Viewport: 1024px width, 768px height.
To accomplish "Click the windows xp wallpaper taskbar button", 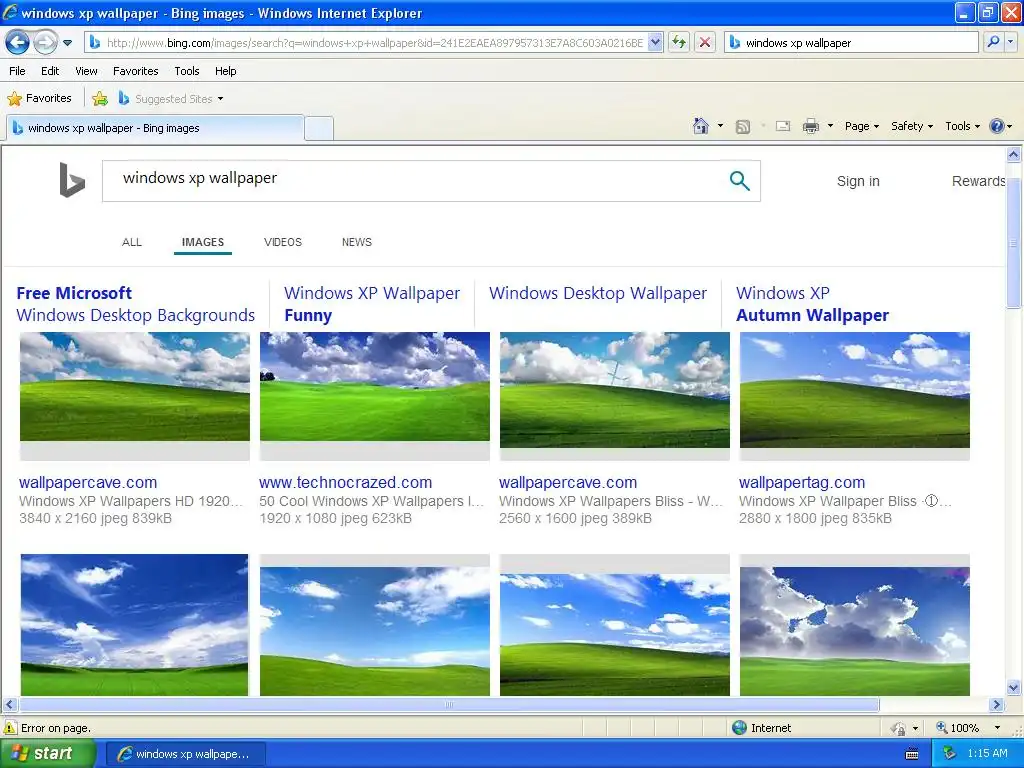I will [x=185, y=754].
